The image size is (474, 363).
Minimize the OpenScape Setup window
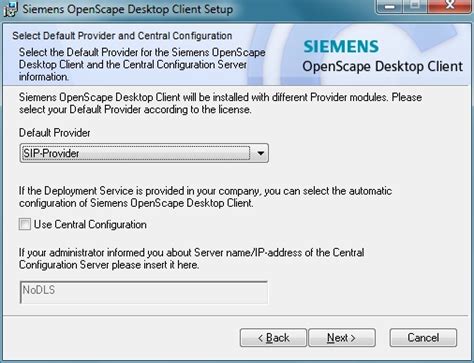(390, 6)
